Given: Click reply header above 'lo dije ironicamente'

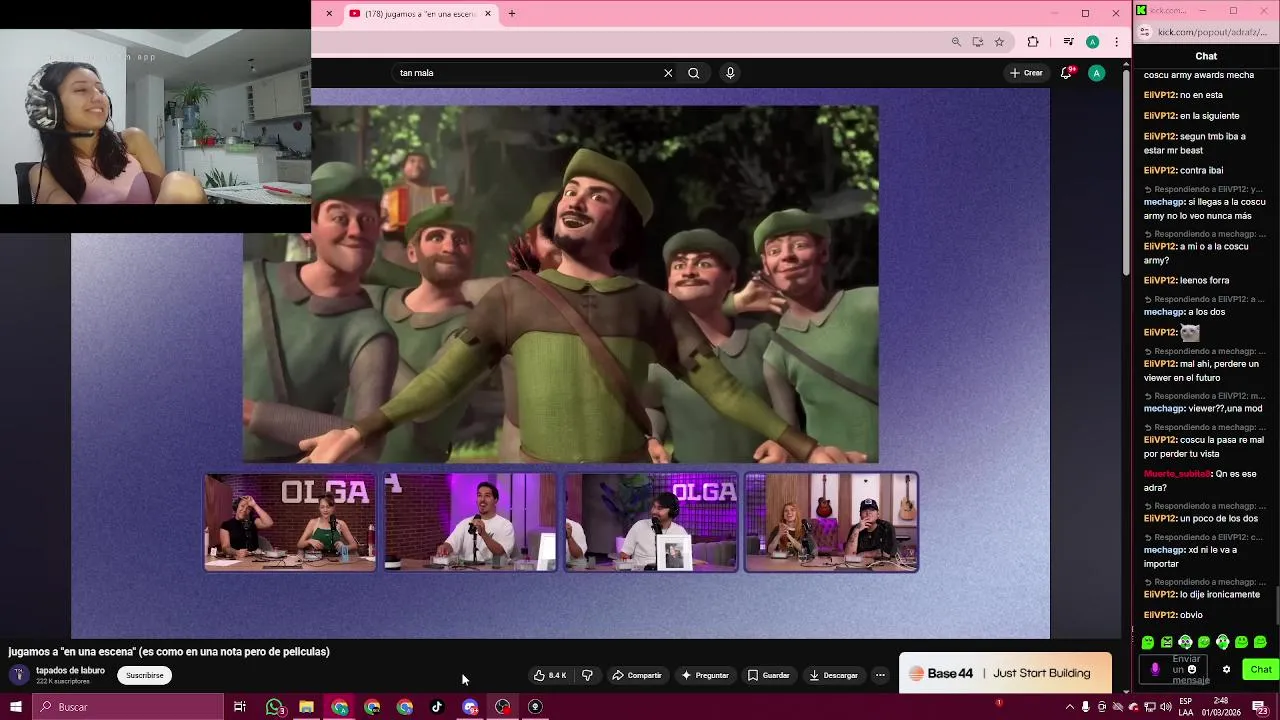Looking at the screenshot, I should [1205, 582].
